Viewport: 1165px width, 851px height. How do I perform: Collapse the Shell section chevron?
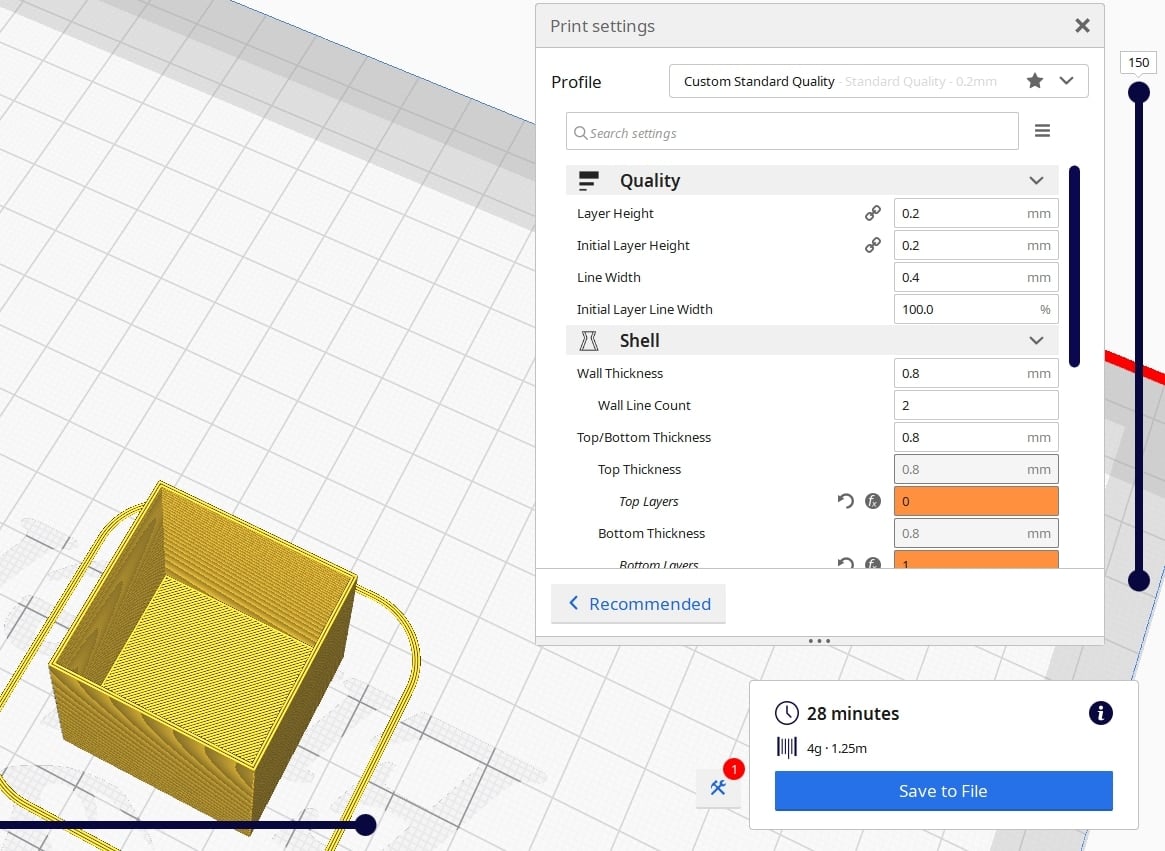pos(1036,340)
